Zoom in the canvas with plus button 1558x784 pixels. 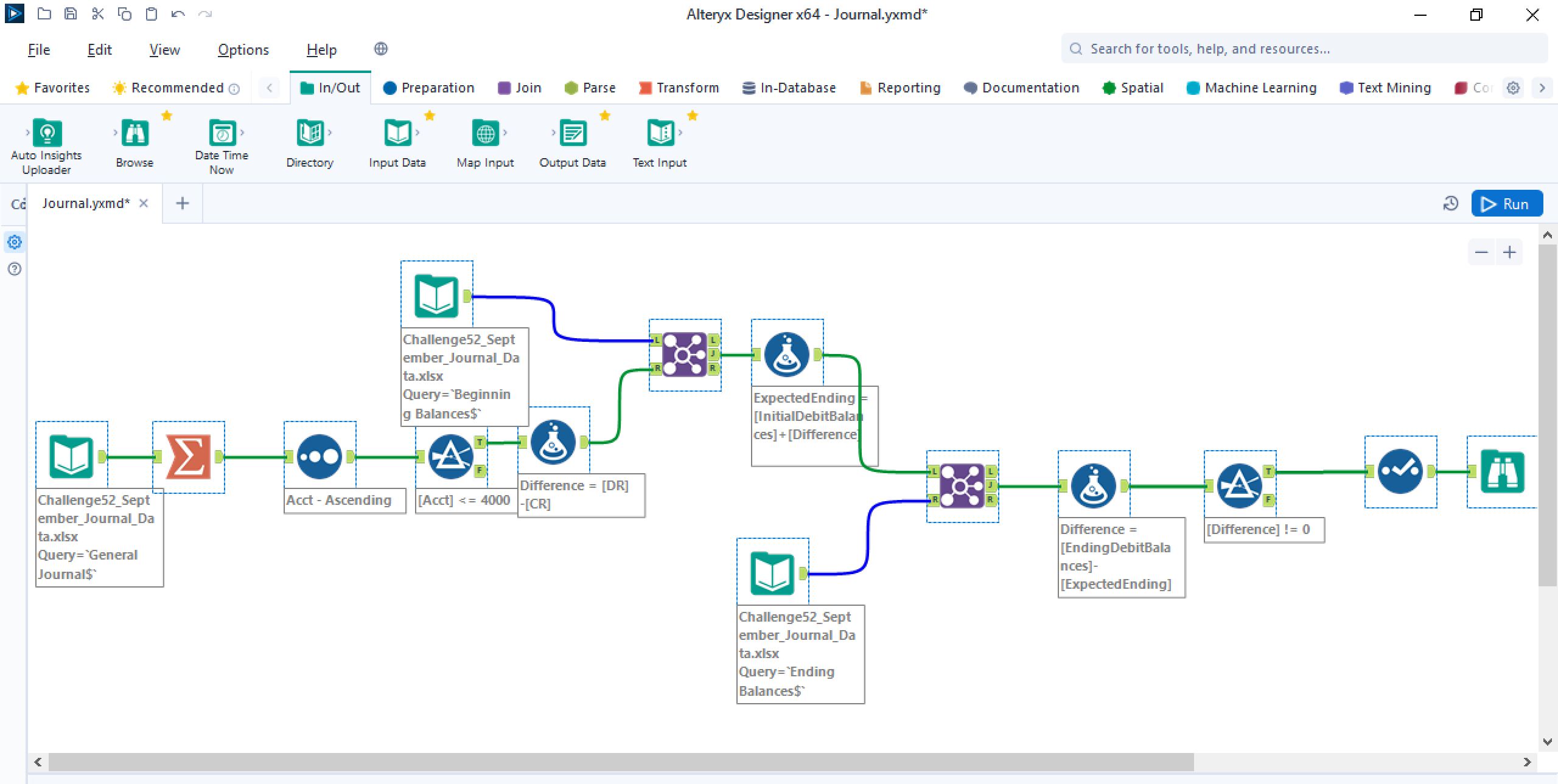pyautogui.click(x=1509, y=252)
